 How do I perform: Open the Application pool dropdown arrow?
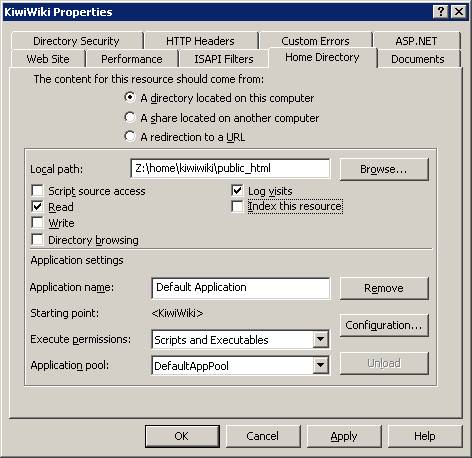320,365
